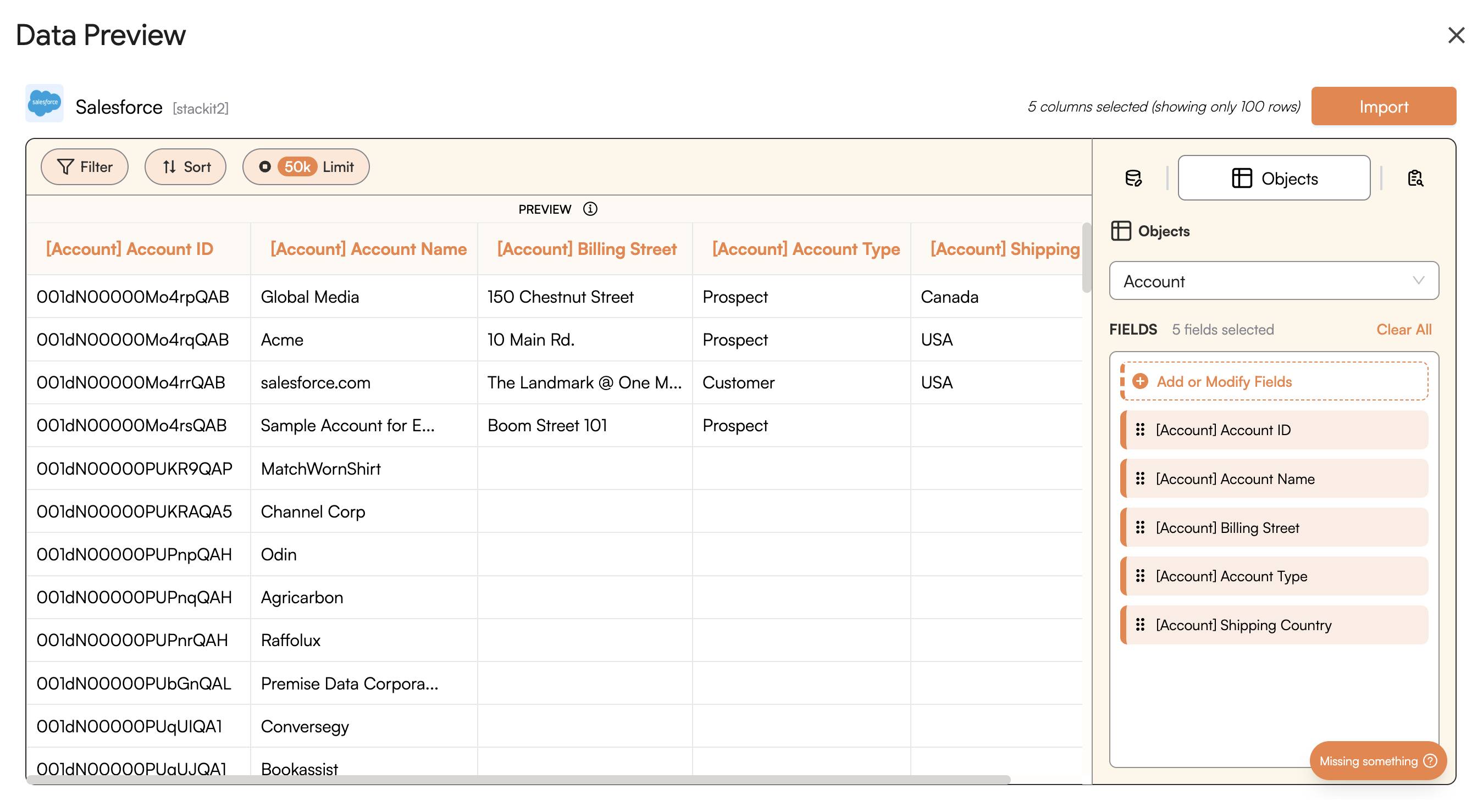Open the Filter options
The image size is (1483, 812).
[85, 167]
